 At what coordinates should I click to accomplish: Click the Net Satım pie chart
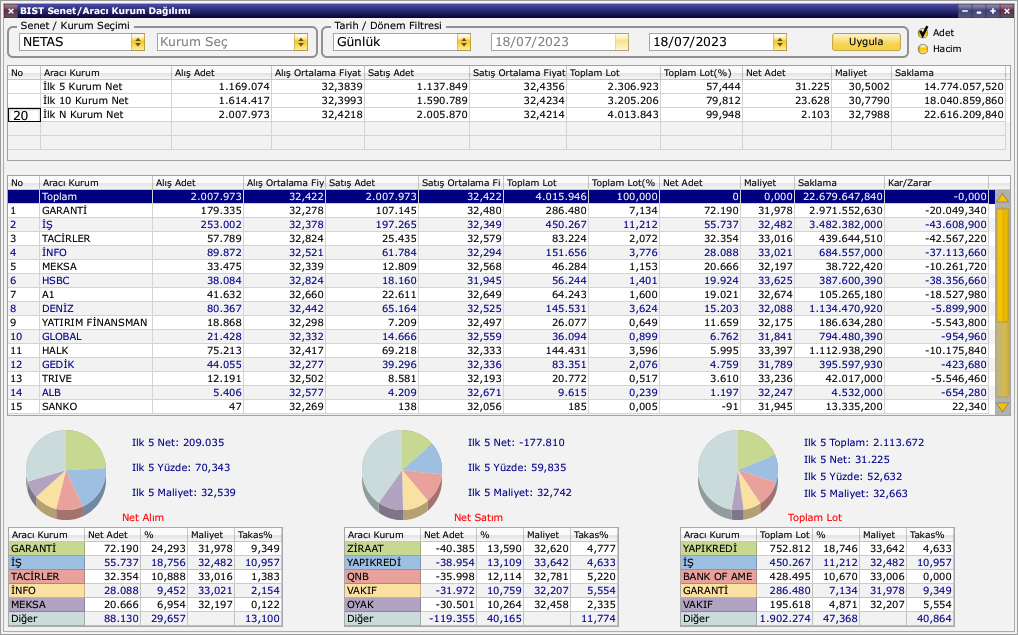[x=402, y=474]
